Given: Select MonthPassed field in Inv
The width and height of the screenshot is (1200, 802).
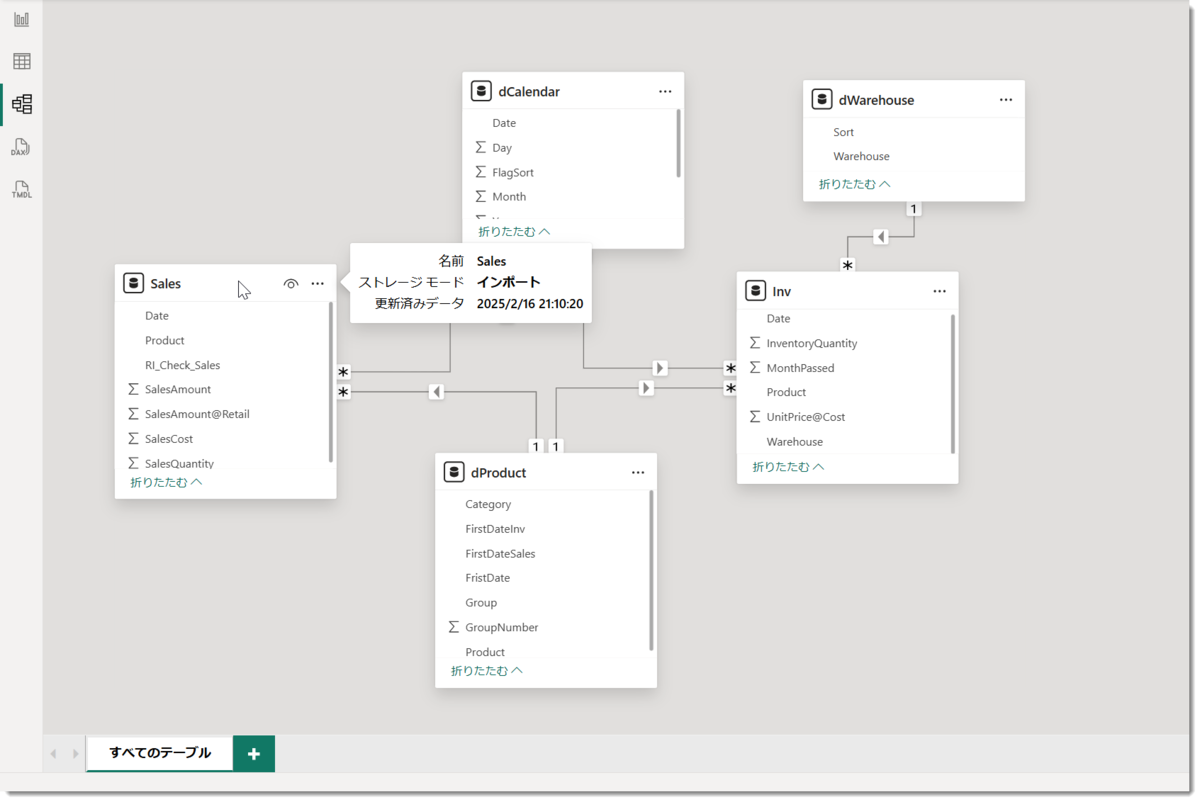Looking at the screenshot, I should pyautogui.click(x=800, y=368).
